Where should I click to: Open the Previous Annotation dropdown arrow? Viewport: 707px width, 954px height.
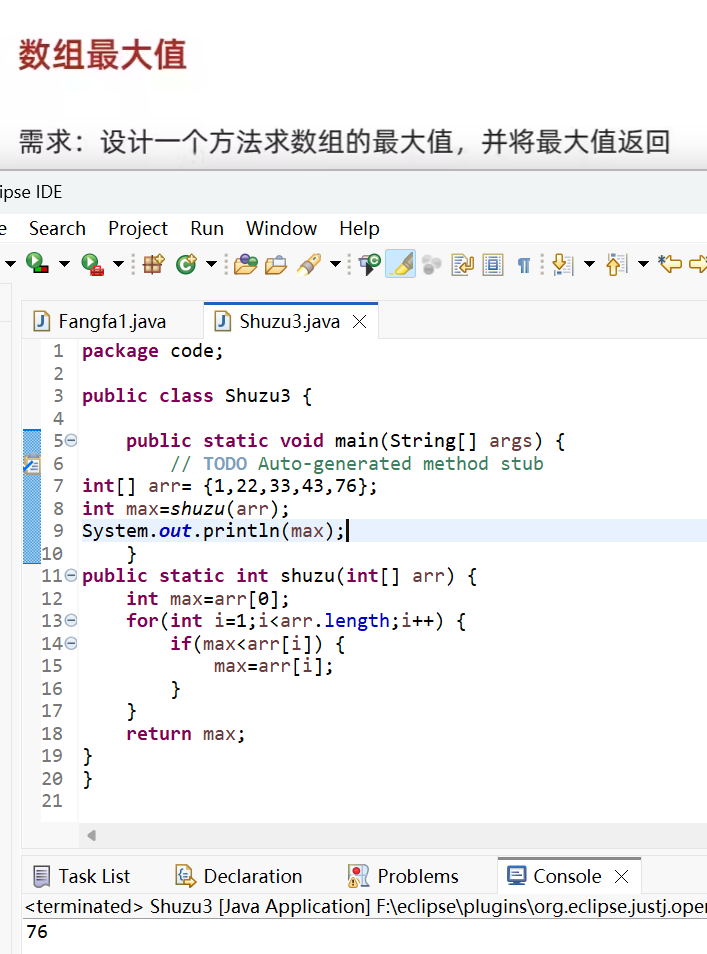(x=643, y=264)
